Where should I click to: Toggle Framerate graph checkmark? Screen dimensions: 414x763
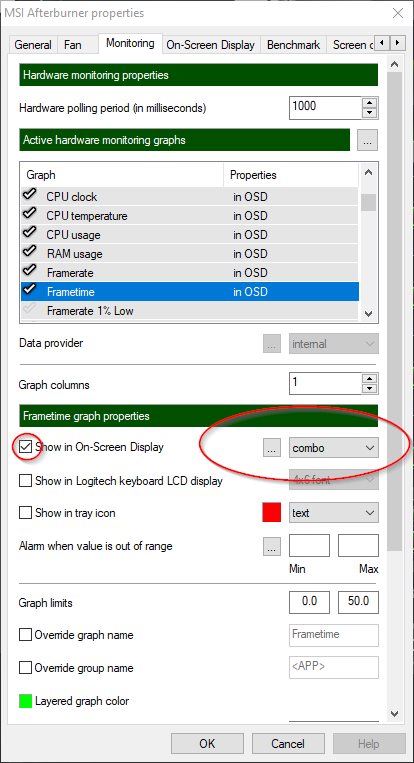pyautogui.click(x=29, y=271)
